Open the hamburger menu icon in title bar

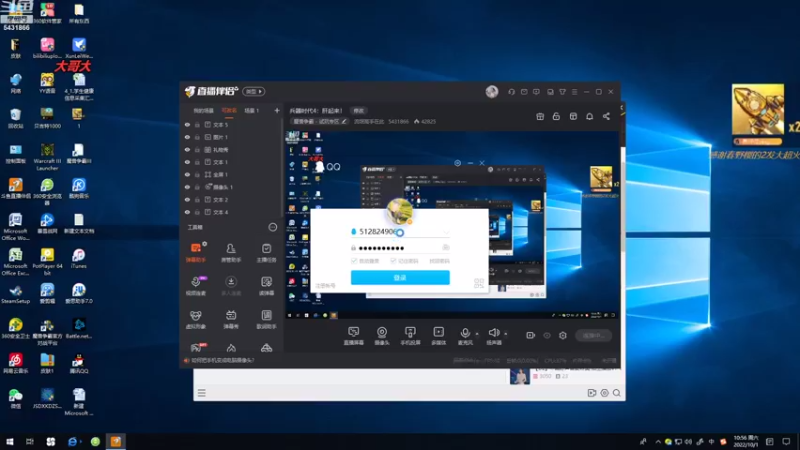[x=574, y=92]
